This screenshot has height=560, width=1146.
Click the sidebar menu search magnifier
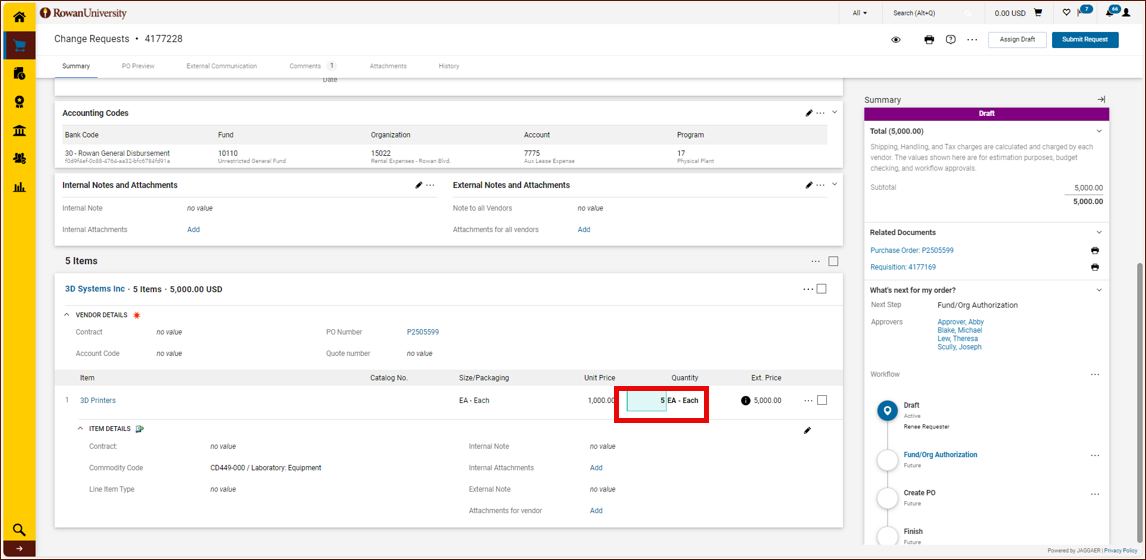click(x=19, y=529)
